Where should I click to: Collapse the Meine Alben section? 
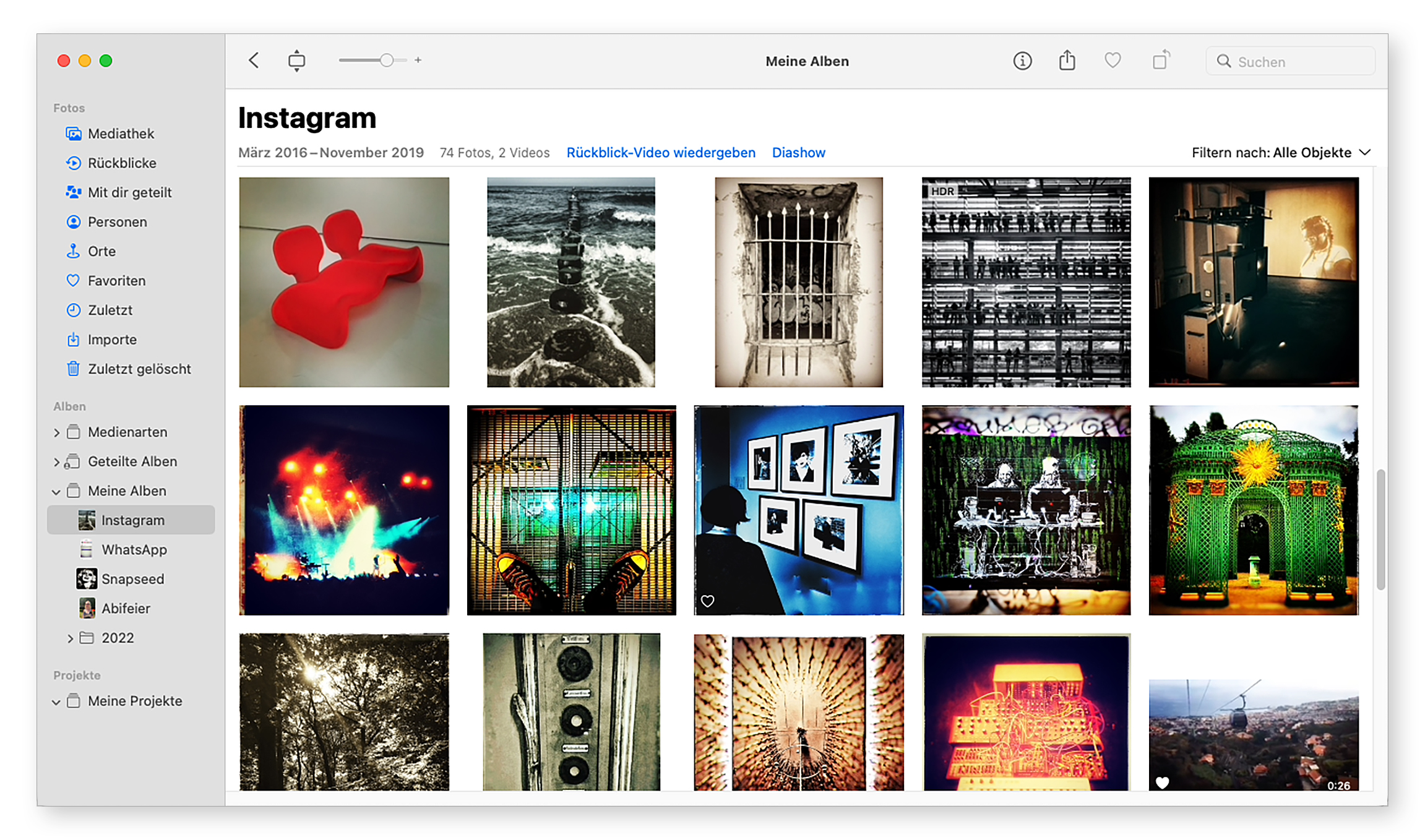pyautogui.click(x=56, y=492)
